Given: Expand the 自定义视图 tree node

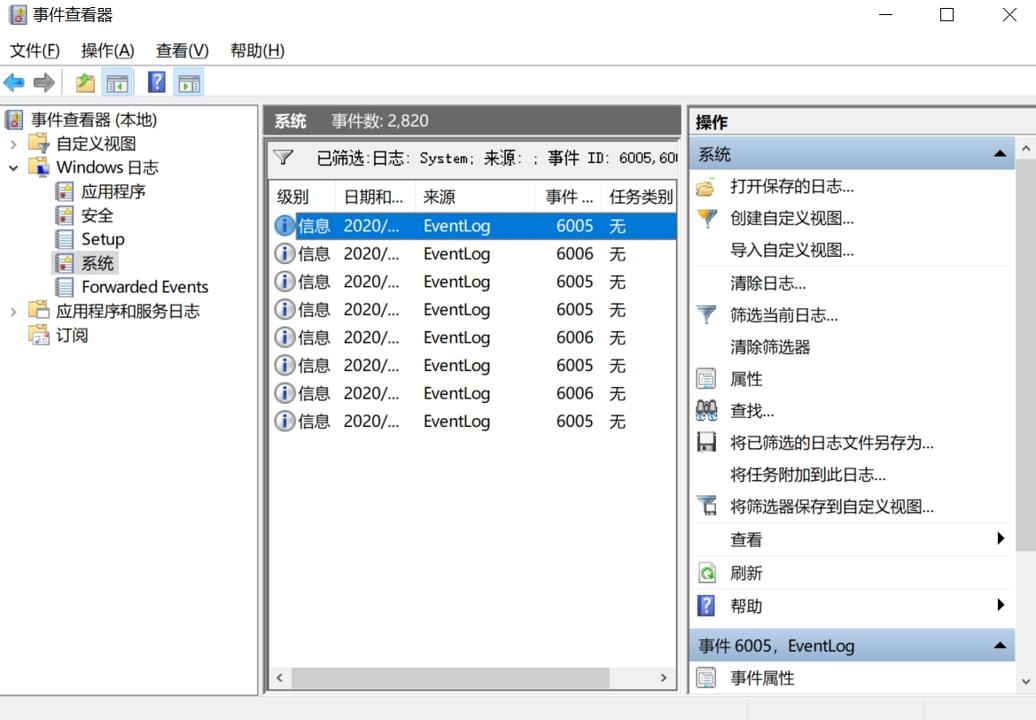Looking at the screenshot, I should click(14, 144).
